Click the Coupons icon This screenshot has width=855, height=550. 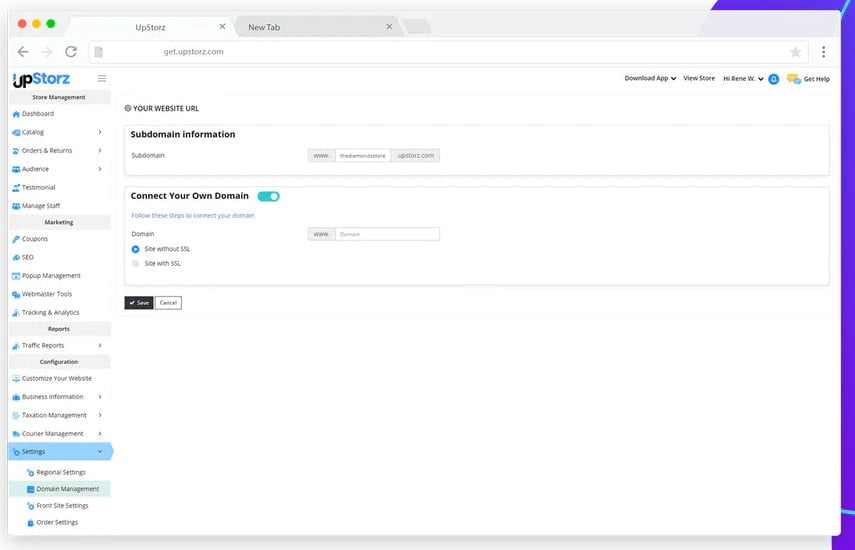coord(16,239)
